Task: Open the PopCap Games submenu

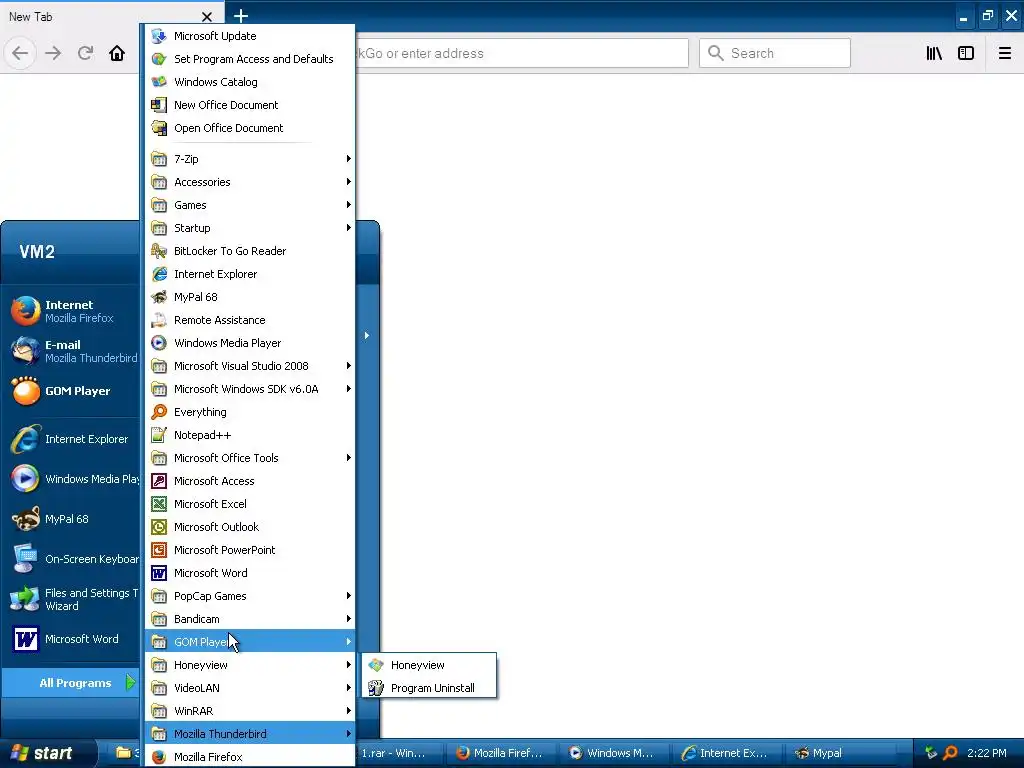Action: coord(249,596)
